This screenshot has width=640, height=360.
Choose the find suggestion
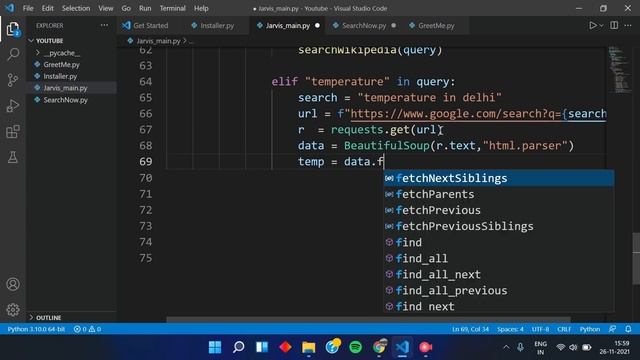tap(499, 242)
